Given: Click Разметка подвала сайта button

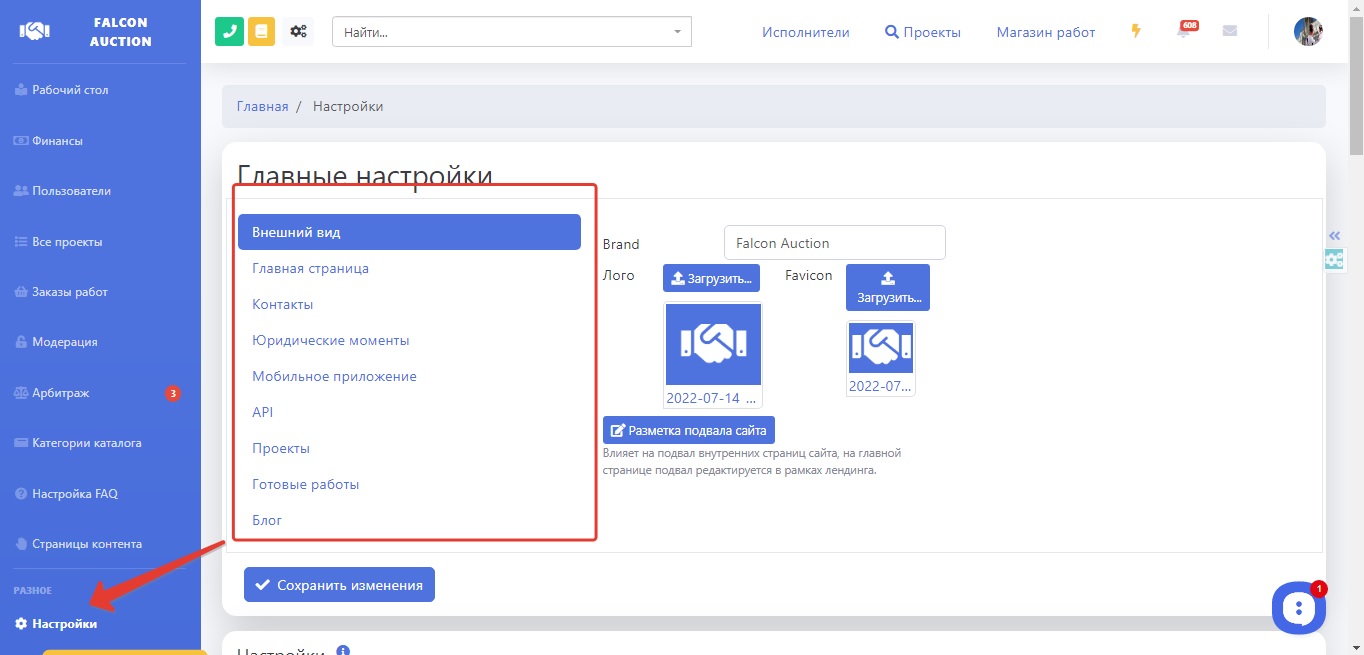Looking at the screenshot, I should (688, 430).
